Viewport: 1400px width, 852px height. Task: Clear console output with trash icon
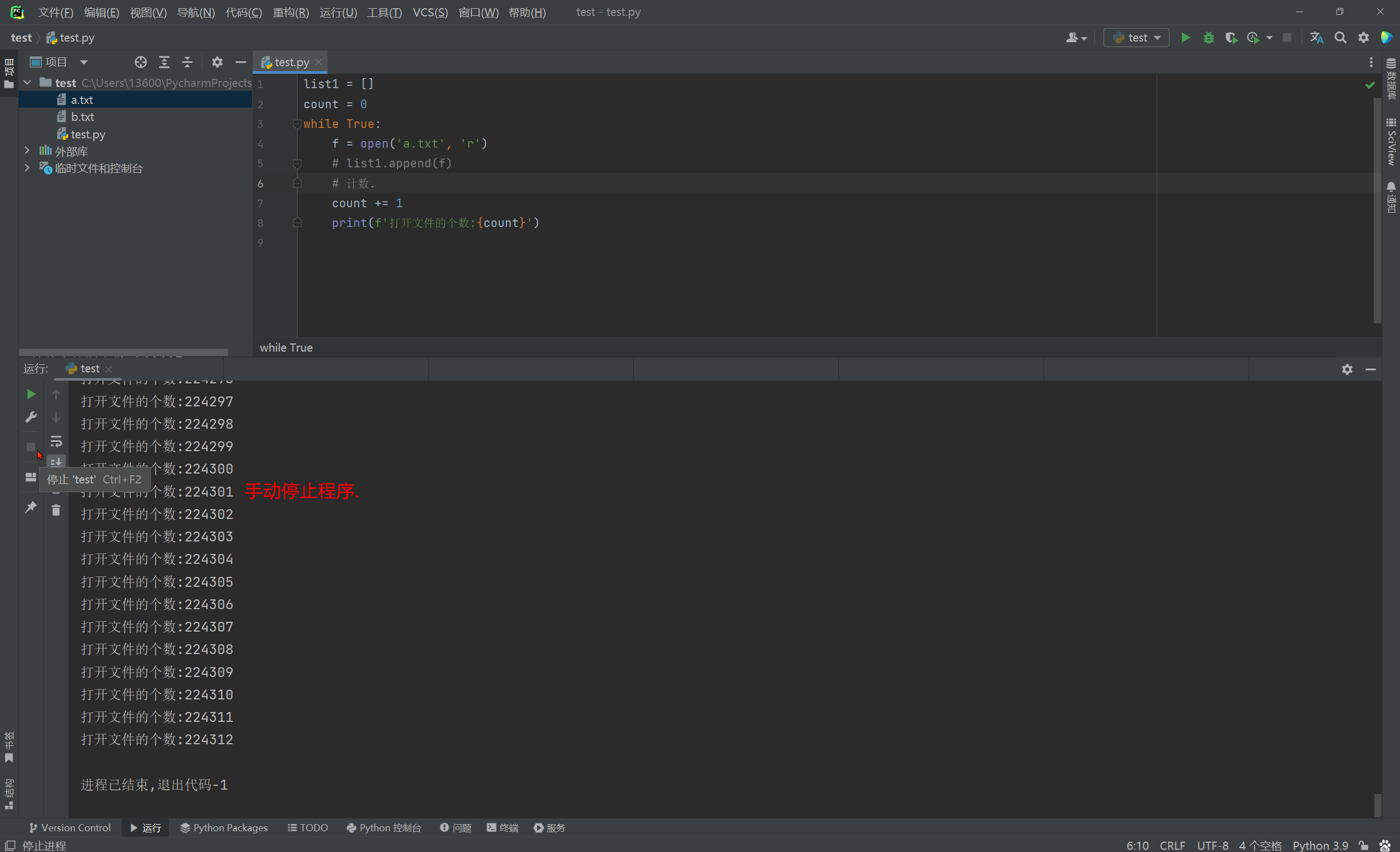point(56,510)
